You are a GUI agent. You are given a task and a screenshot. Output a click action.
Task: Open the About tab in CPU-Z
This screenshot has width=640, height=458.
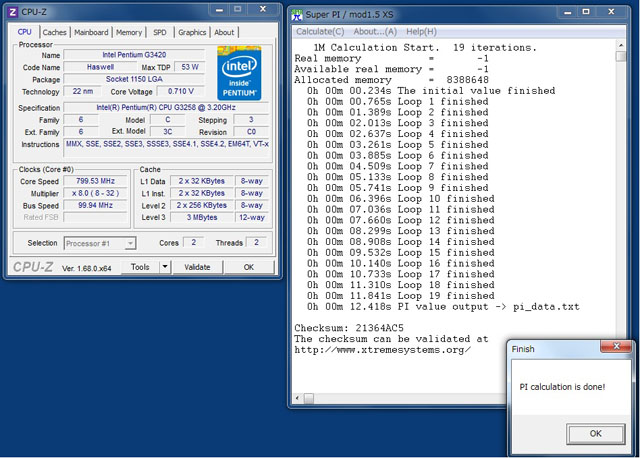click(x=224, y=32)
